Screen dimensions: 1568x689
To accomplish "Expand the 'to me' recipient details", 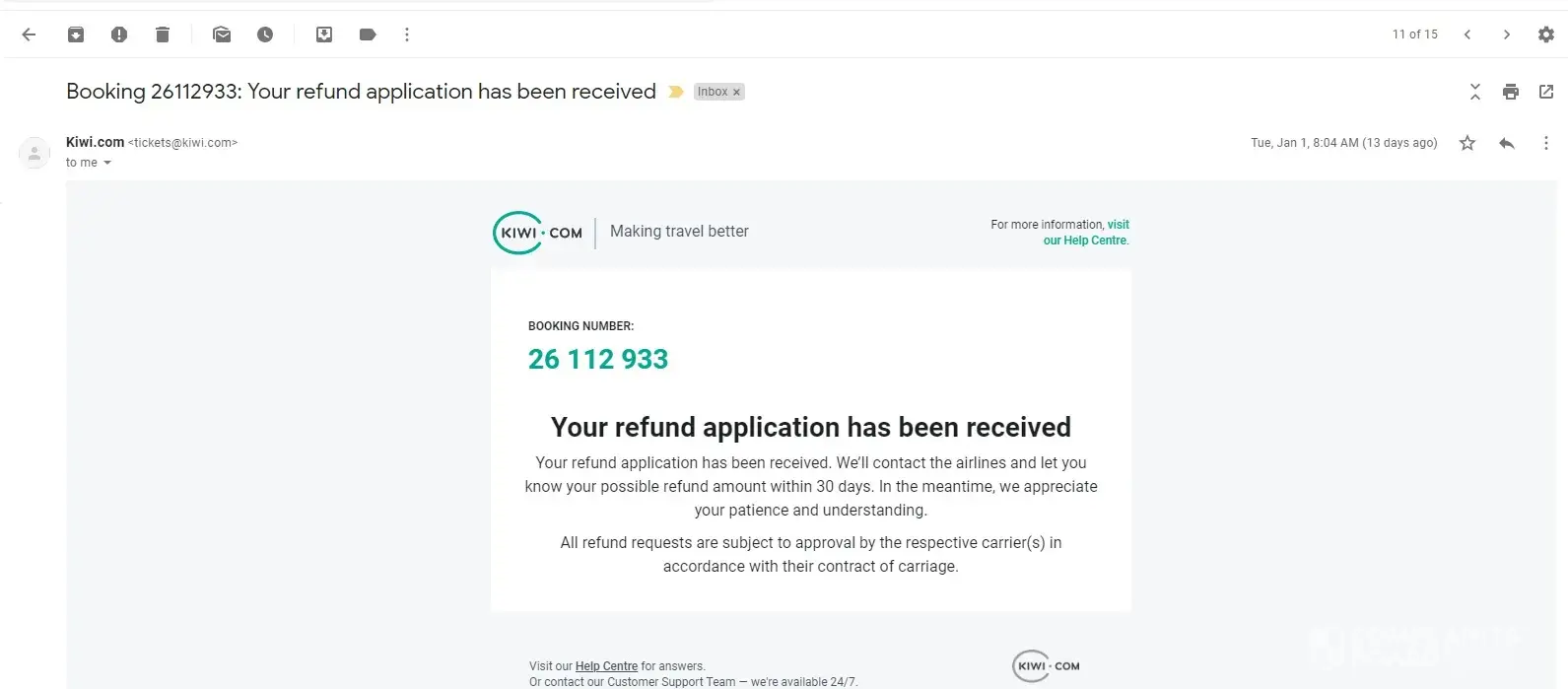I will 107,163.
